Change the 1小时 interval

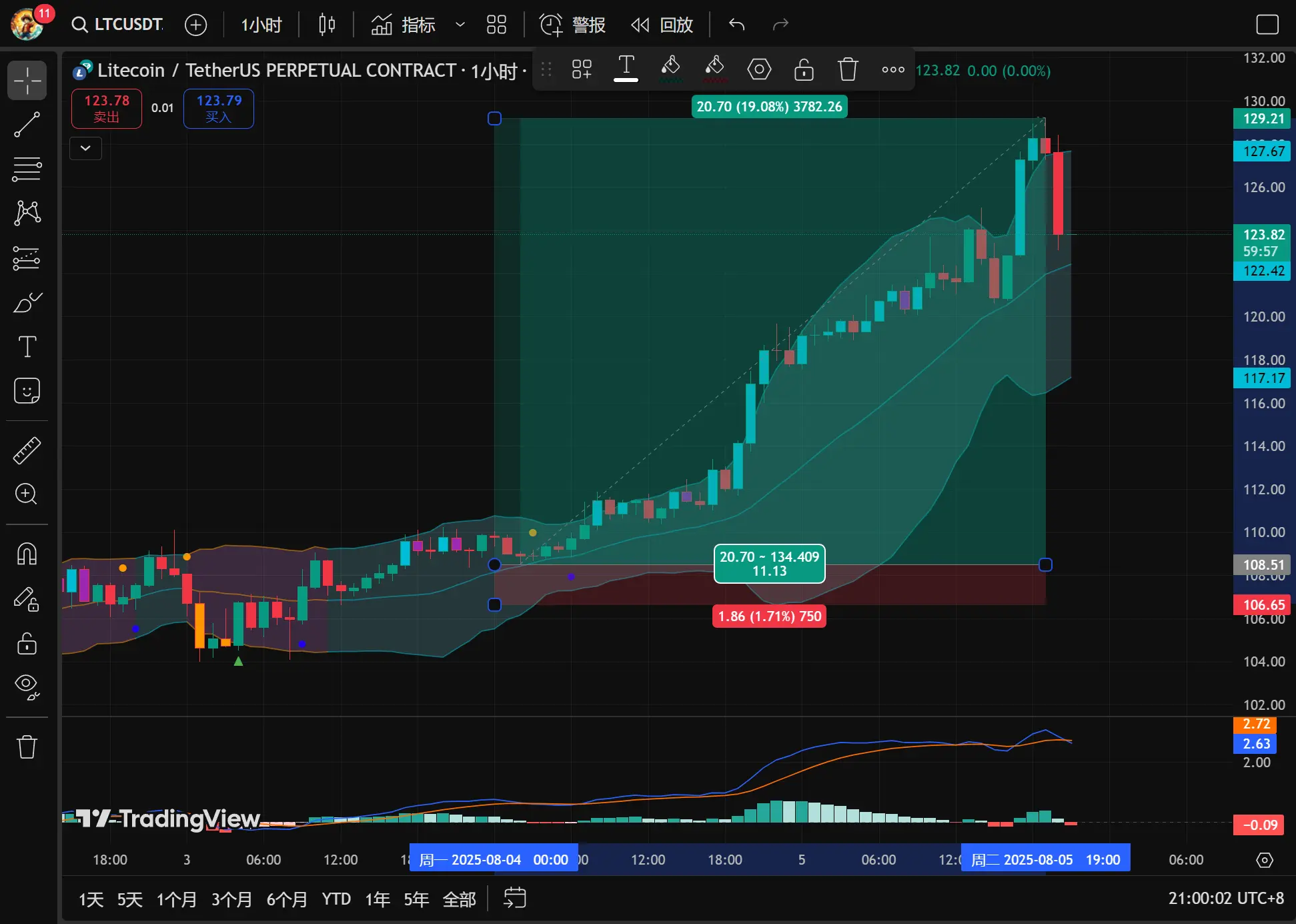(x=261, y=25)
